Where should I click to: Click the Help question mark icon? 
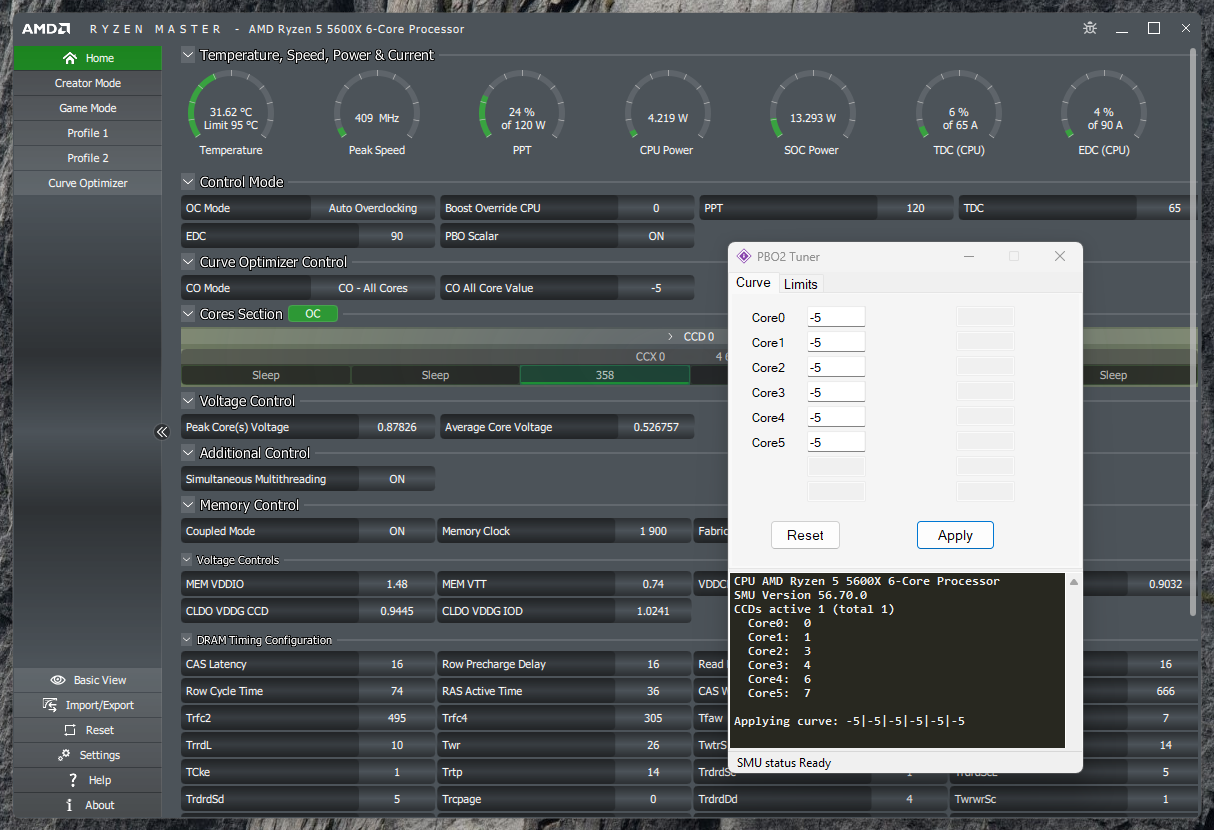pos(73,780)
